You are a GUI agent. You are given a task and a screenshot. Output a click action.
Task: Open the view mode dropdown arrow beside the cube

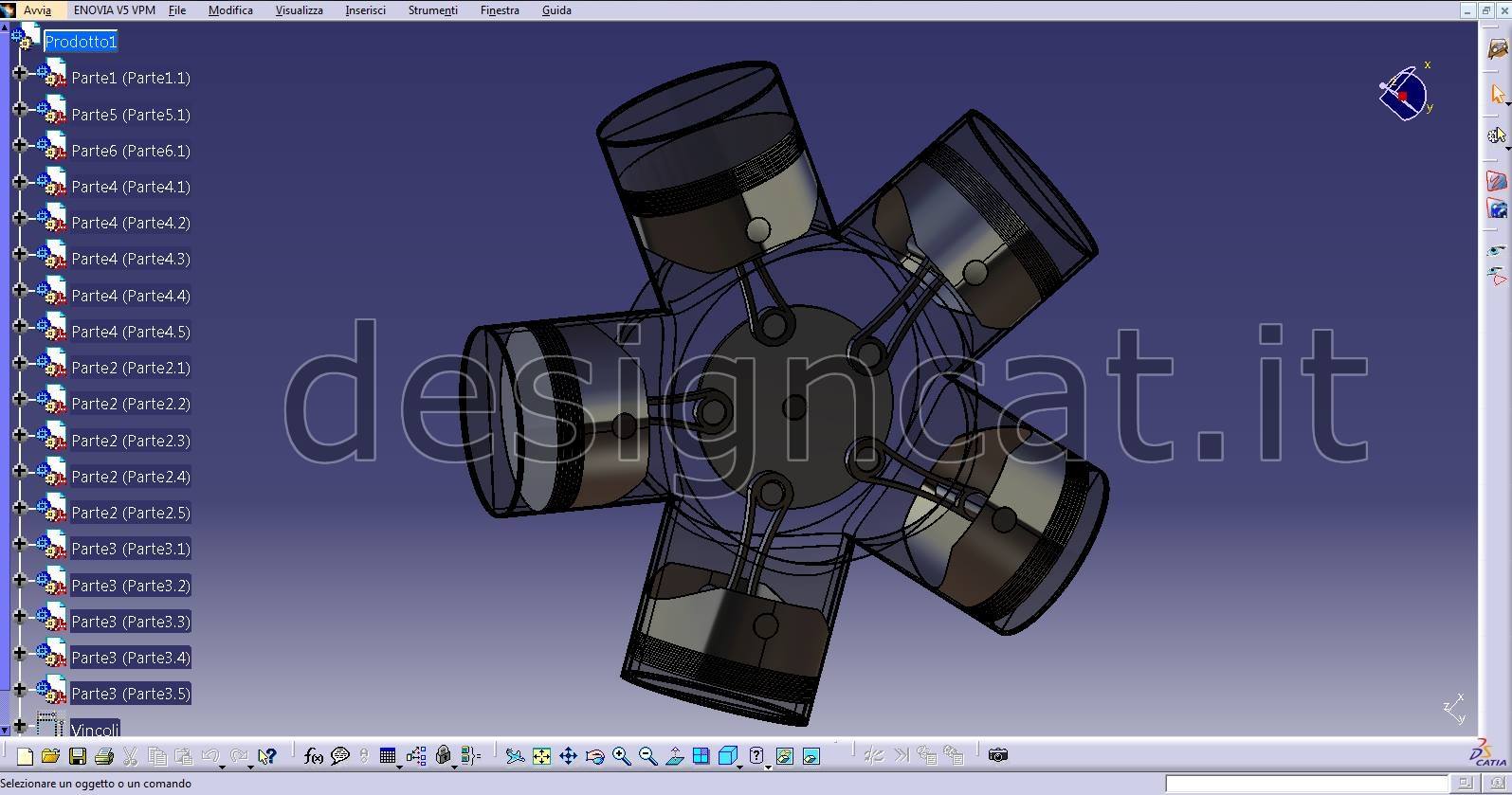740,764
